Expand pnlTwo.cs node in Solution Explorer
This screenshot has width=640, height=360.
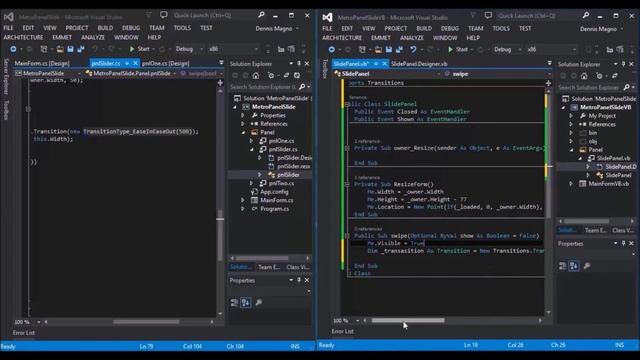pyautogui.click(x=251, y=183)
